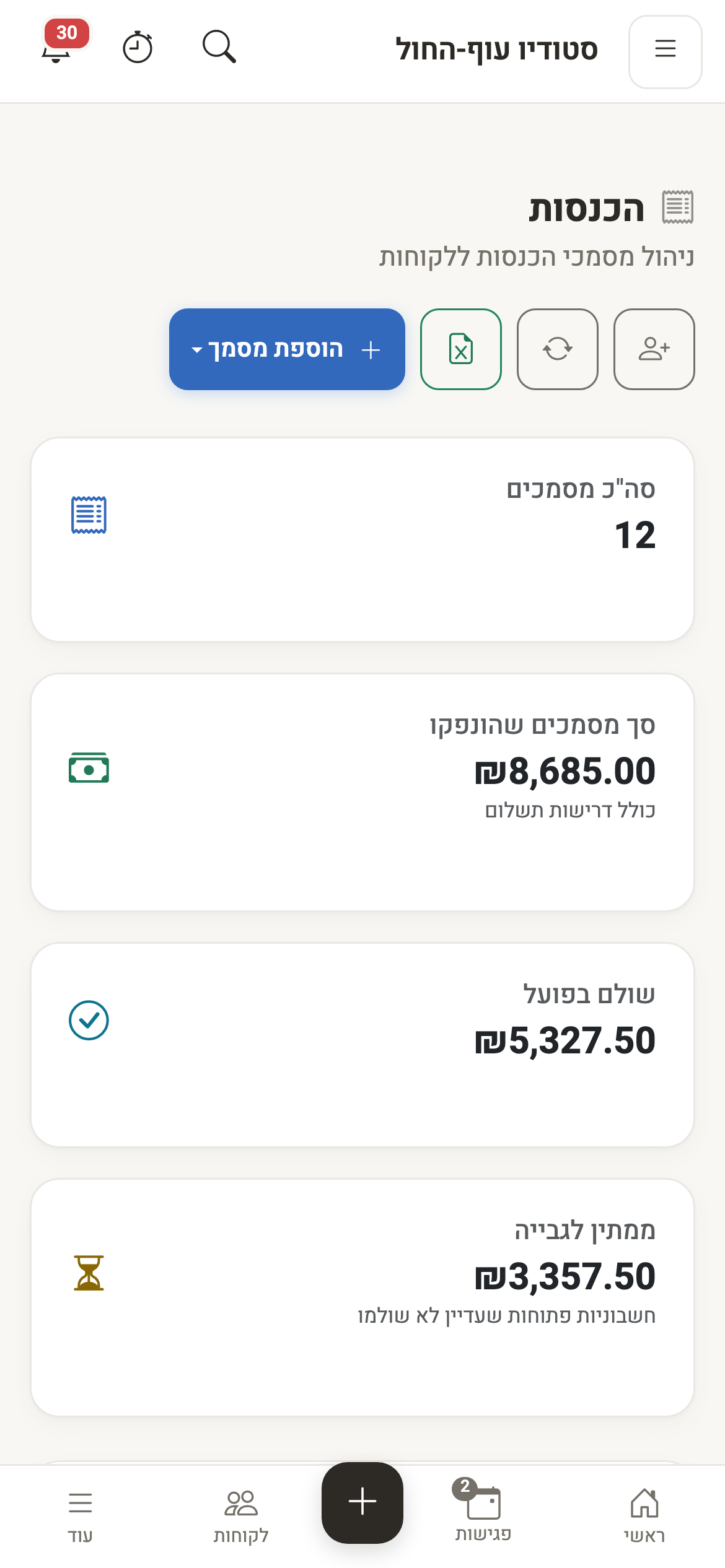Screen dimensions: 725x1568
Task: Select the סה"כ מסמכים card
Action: coord(362,539)
